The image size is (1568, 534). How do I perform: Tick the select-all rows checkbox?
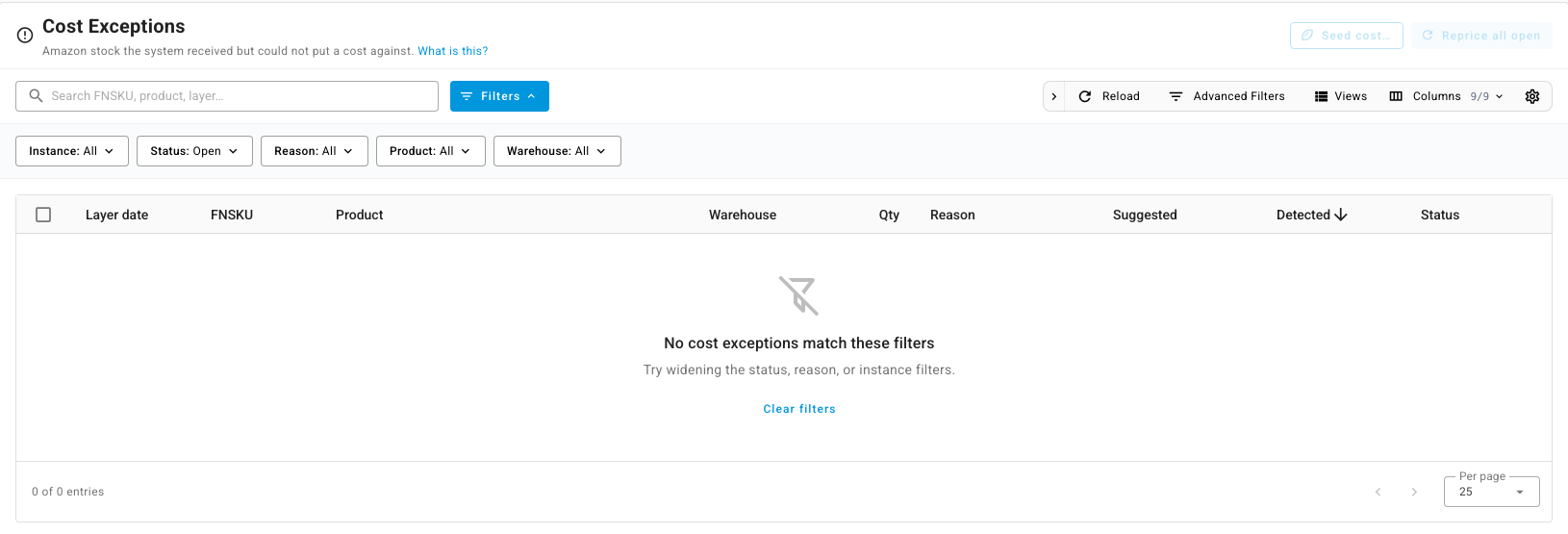43,215
